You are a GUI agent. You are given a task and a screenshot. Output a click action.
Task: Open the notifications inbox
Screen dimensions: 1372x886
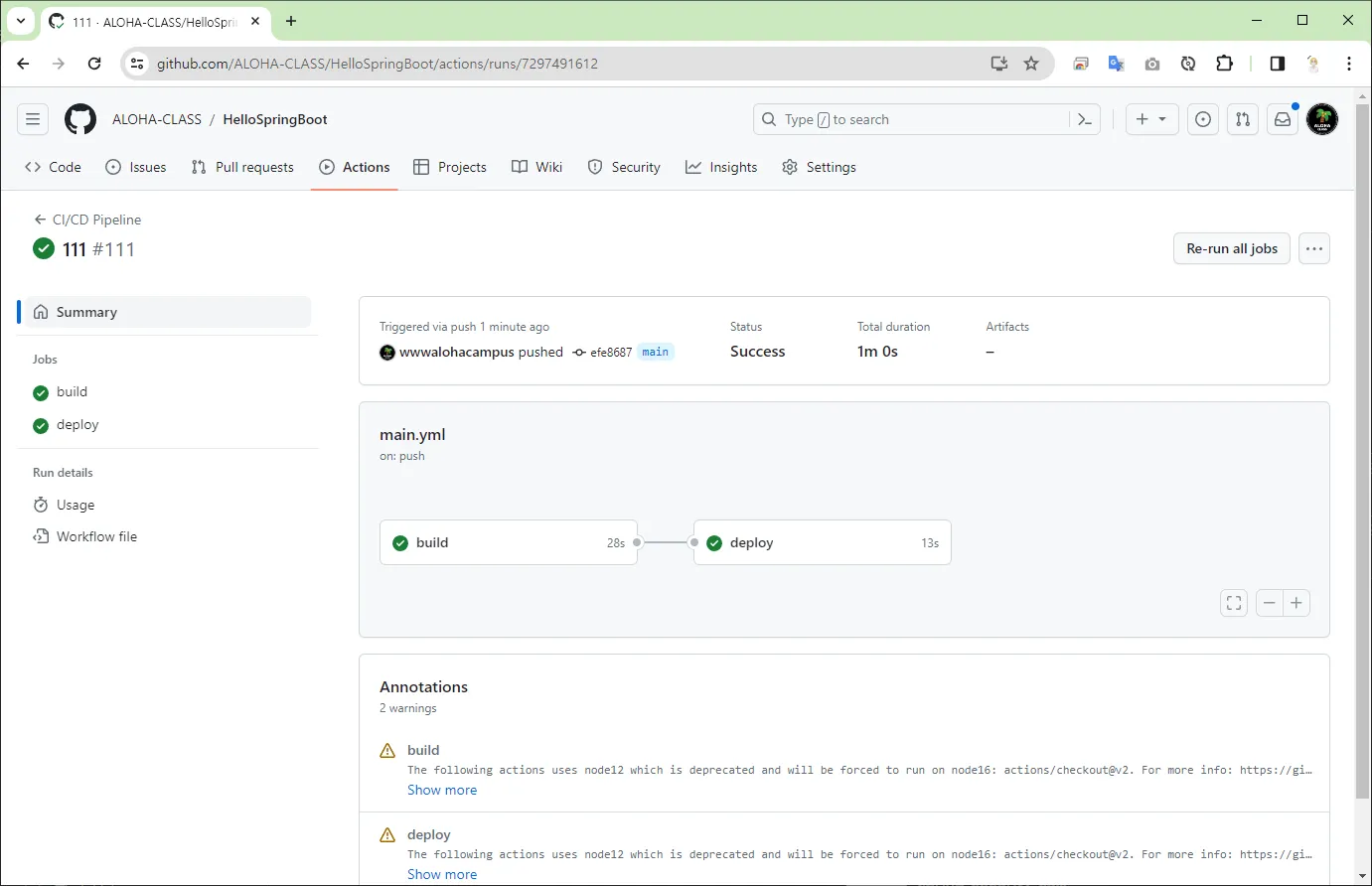(1283, 119)
